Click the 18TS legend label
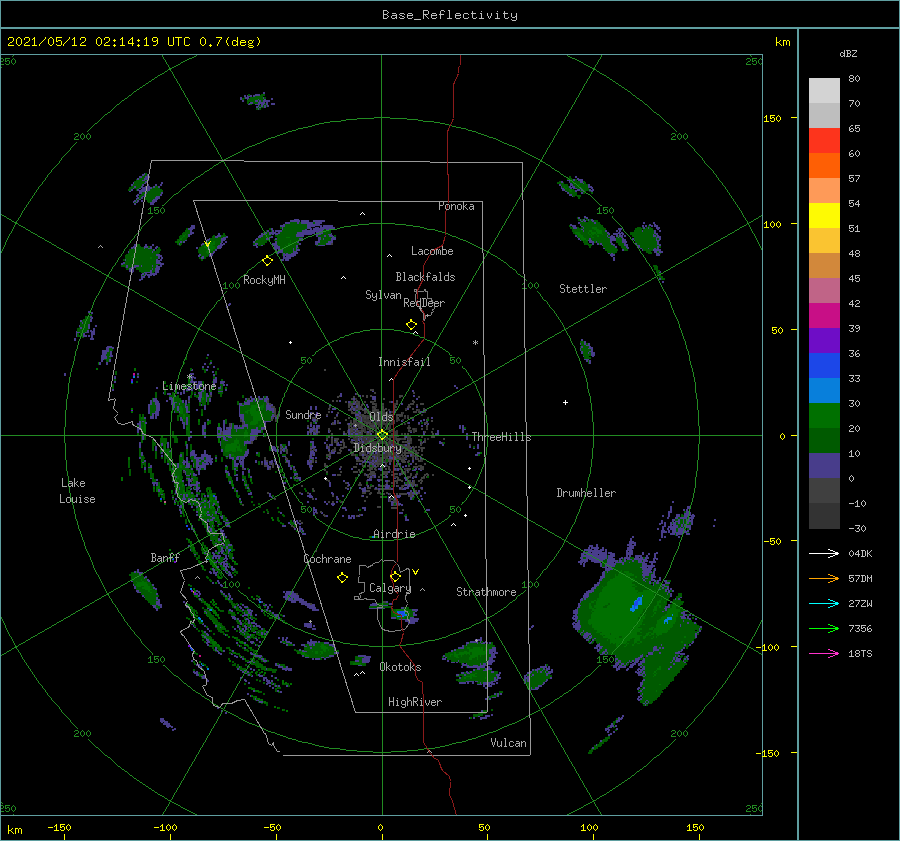This screenshot has width=900, height=841. (x=860, y=654)
